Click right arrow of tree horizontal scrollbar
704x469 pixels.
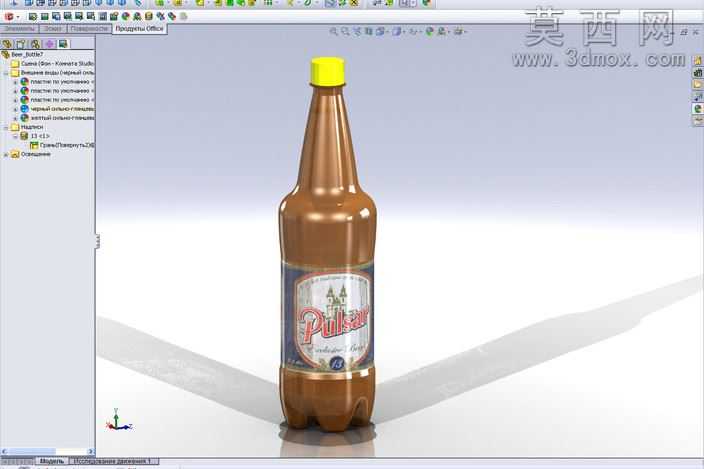91,451
